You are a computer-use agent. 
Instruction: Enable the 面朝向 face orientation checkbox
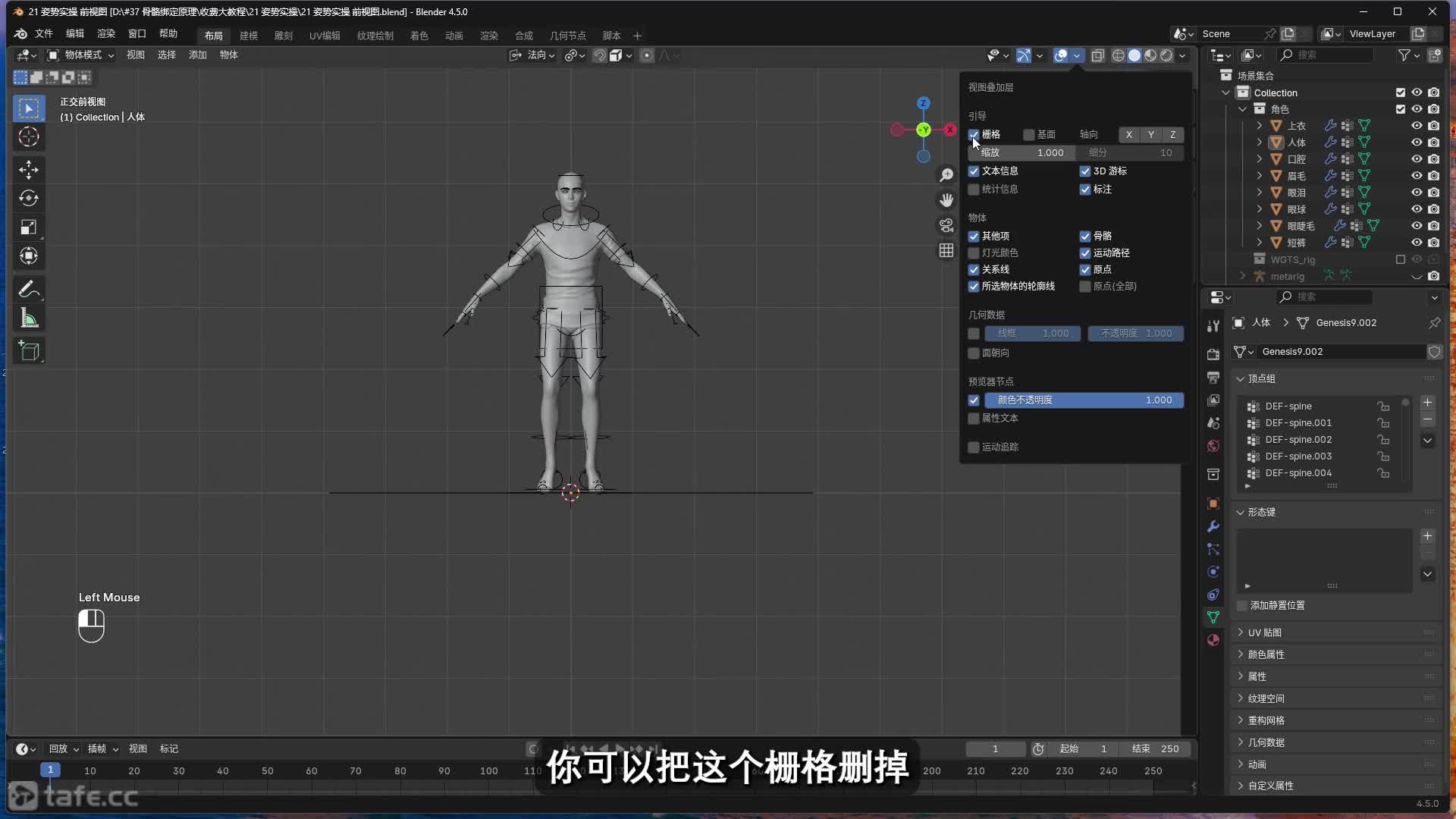pos(974,353)
